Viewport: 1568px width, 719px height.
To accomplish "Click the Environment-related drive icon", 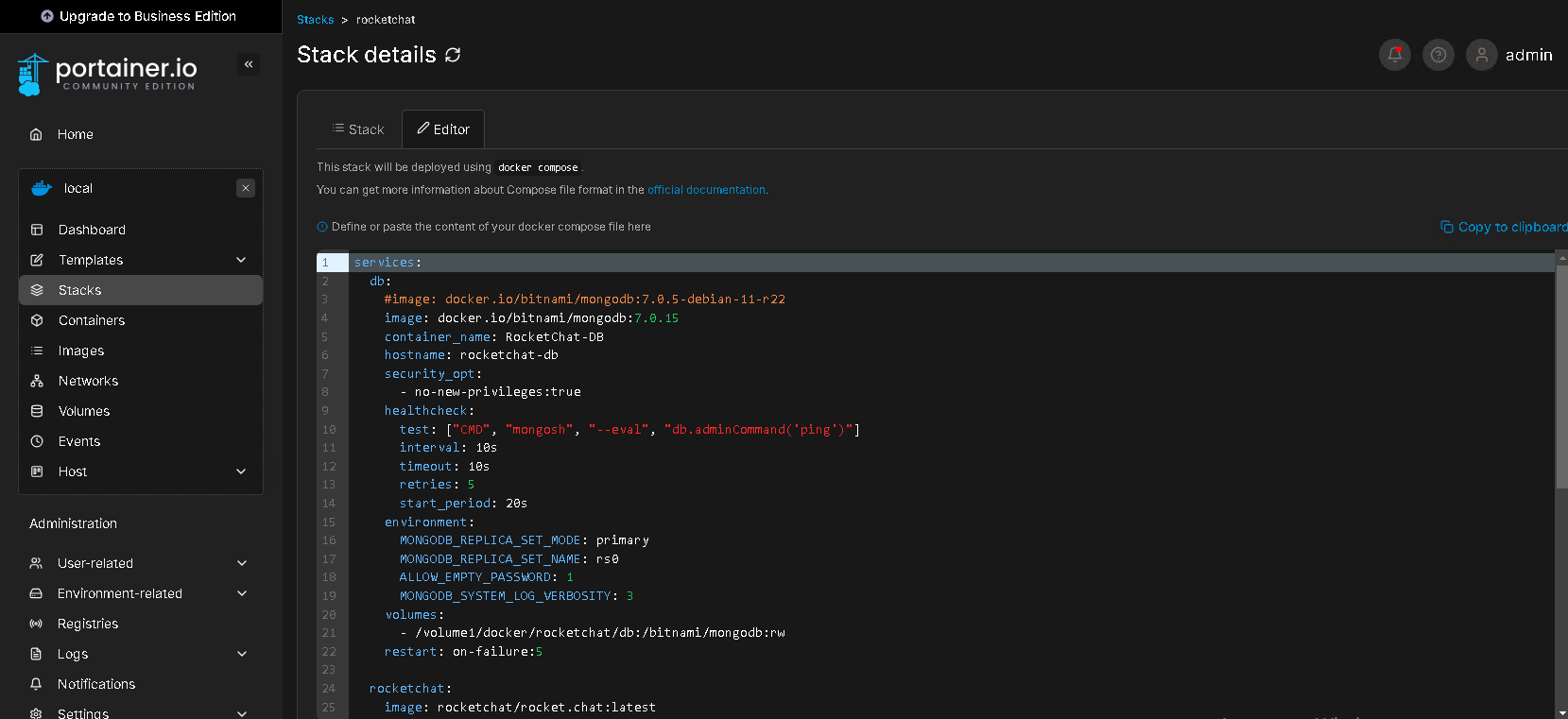I will [36, 593].
